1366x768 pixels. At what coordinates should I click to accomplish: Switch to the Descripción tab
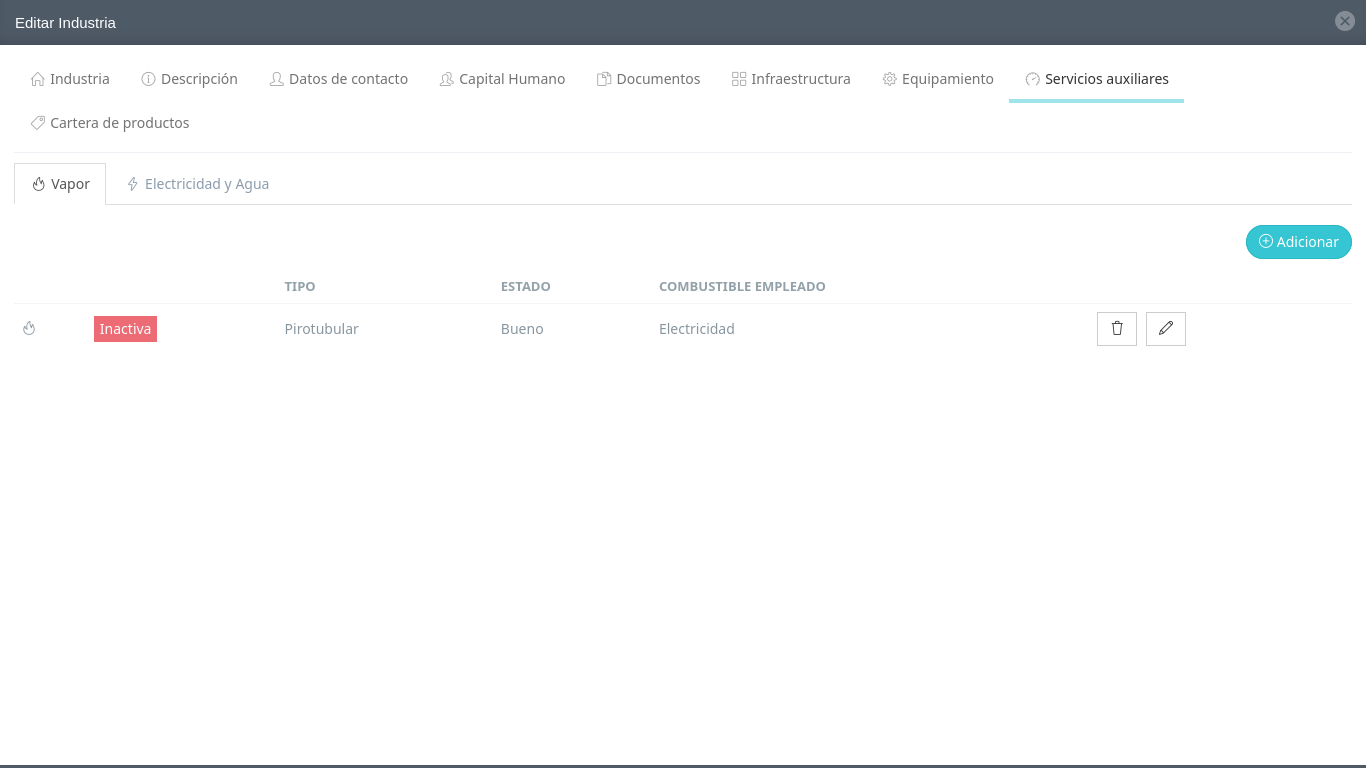(189, 79)
